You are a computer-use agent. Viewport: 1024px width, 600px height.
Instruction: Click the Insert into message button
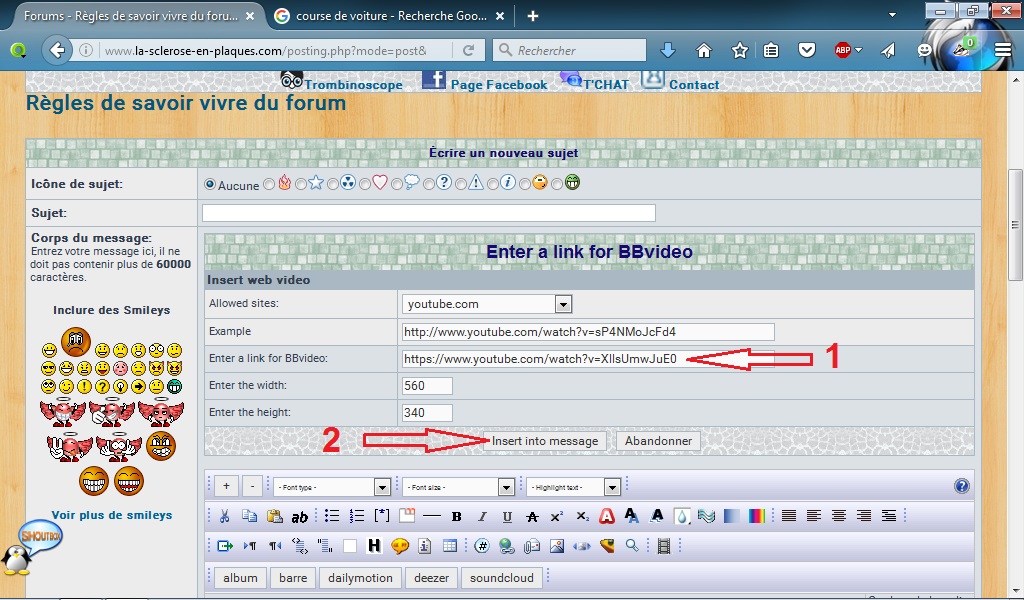(545, 441)
